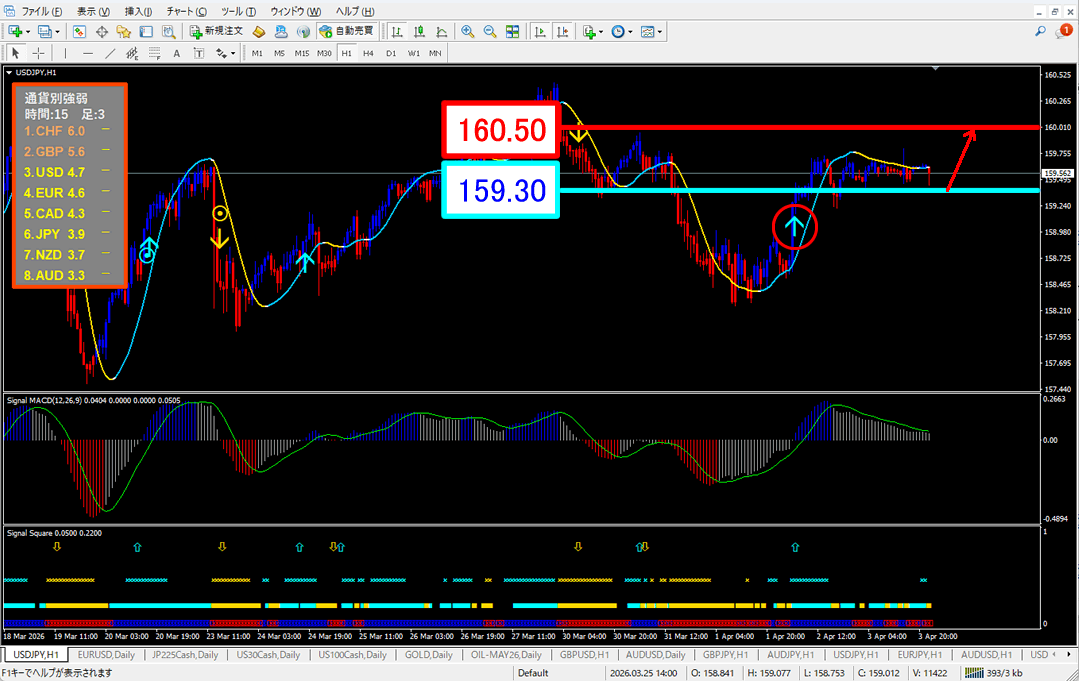Click the notification bell with red badge
The height and width of the screenshot is (681, 1080).
click(1064, 31)
